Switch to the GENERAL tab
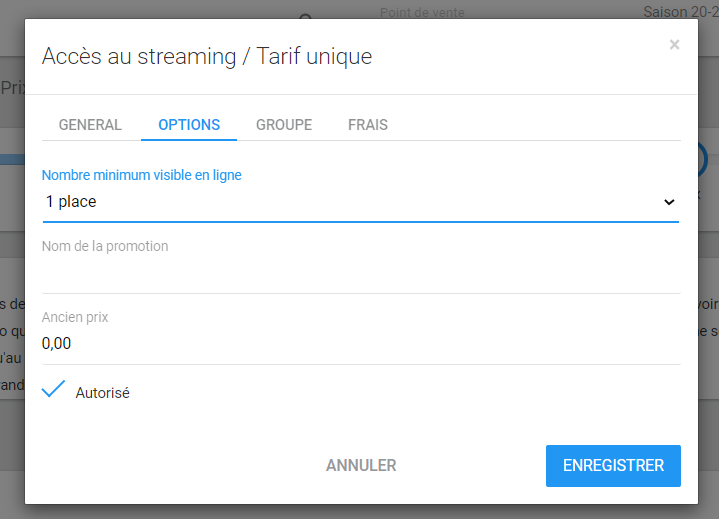This screenshot has height=519, width=719. tap(90, 125)
